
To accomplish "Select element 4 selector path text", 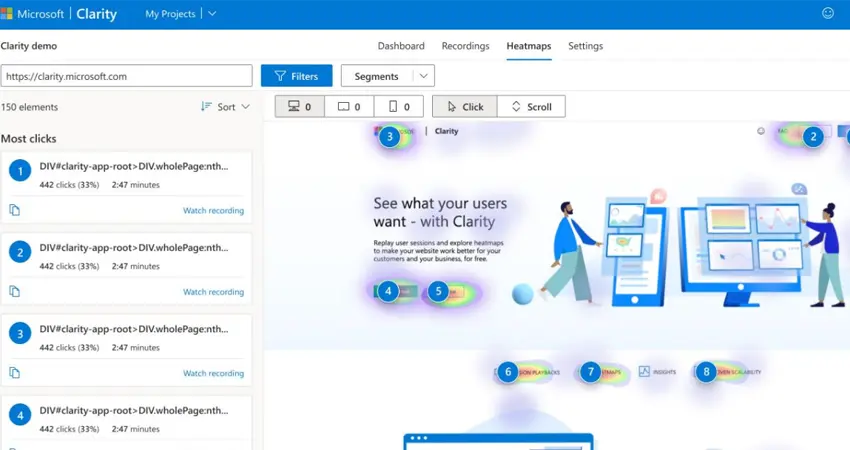I will [134, 410].
